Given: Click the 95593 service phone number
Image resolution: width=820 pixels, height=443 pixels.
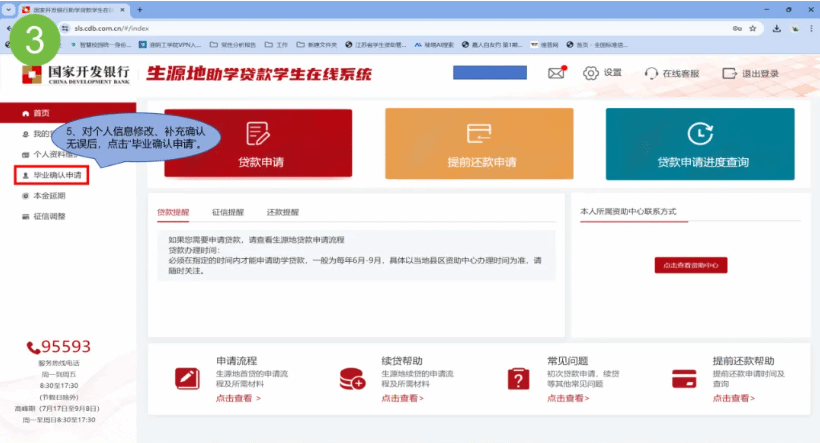Looking at the screenshot, I should pos(59,346).
